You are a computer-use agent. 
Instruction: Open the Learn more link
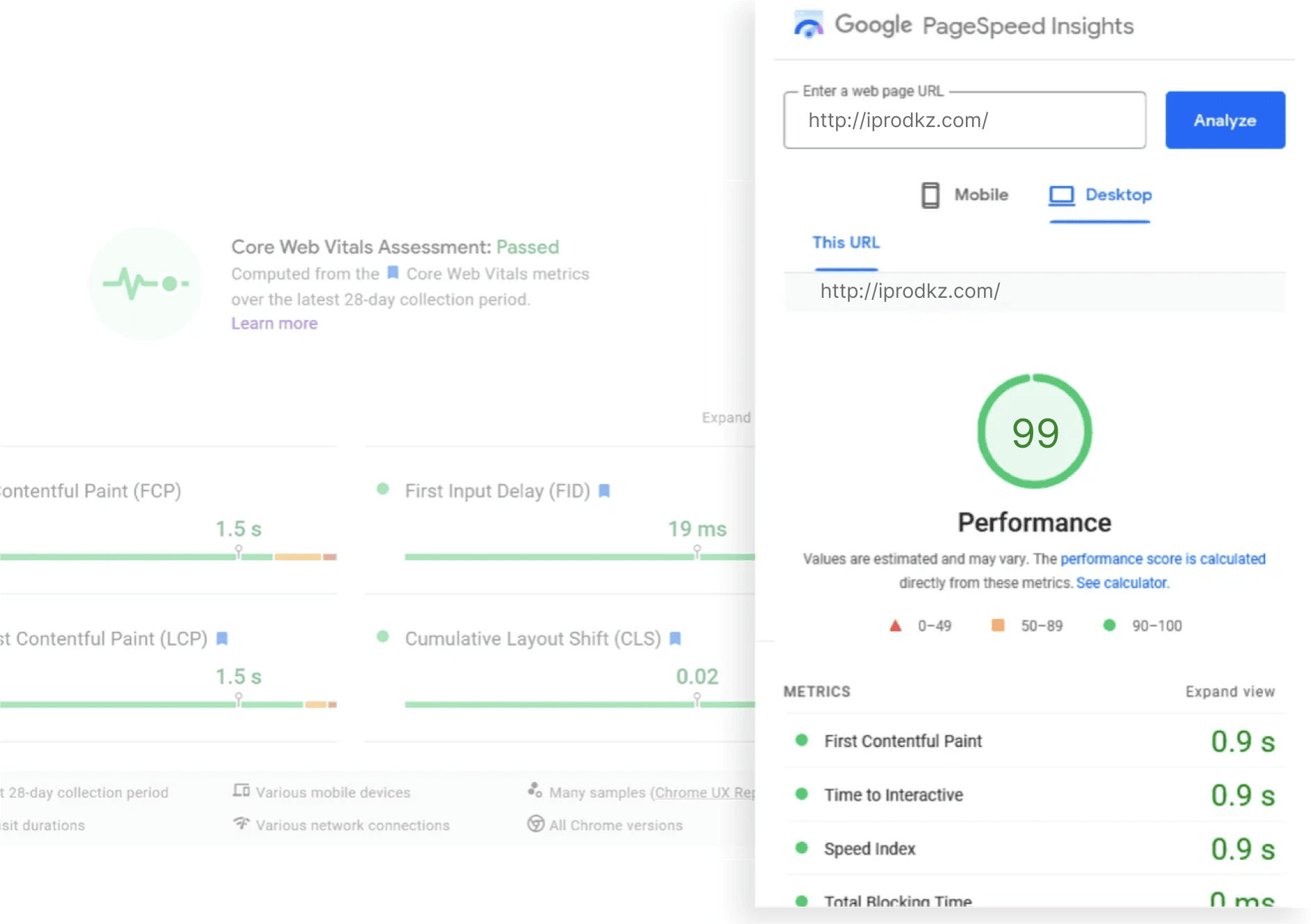point(274,324)
